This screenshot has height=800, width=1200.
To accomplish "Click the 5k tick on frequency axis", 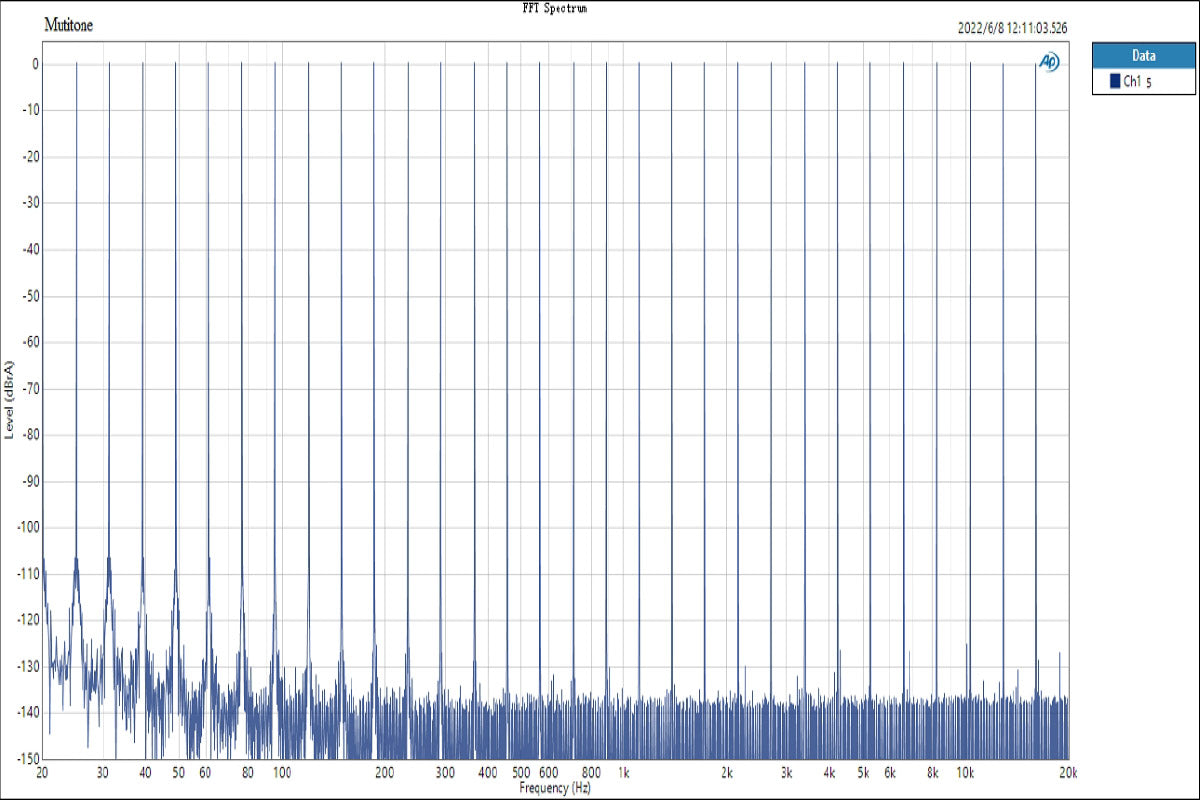I will 862,773.
